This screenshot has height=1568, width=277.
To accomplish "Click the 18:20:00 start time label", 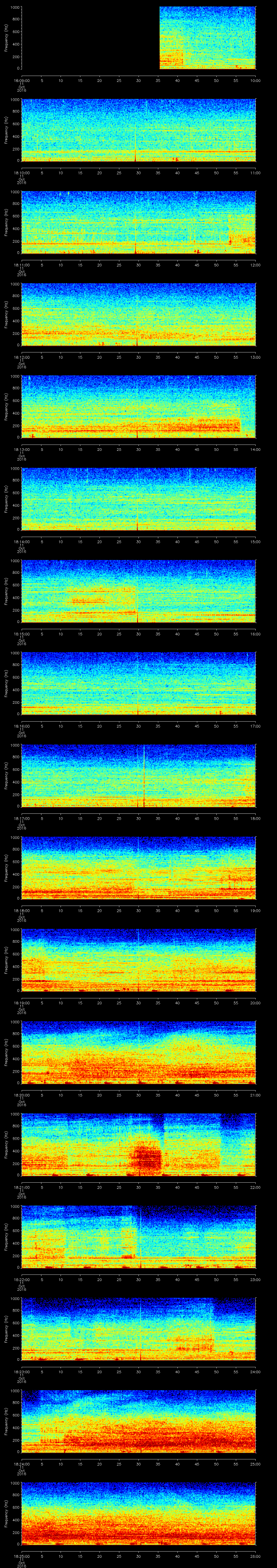I will [x=21, y=1095].
